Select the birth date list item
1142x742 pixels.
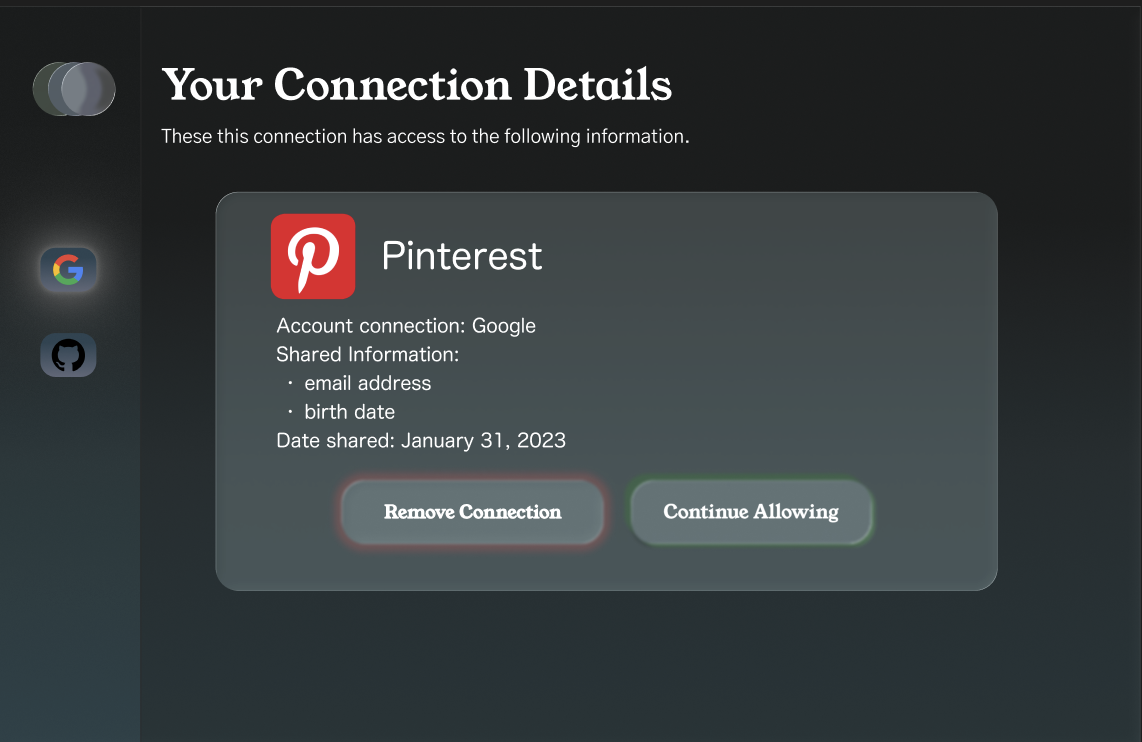pyautogui.click(x=349, y=412)
